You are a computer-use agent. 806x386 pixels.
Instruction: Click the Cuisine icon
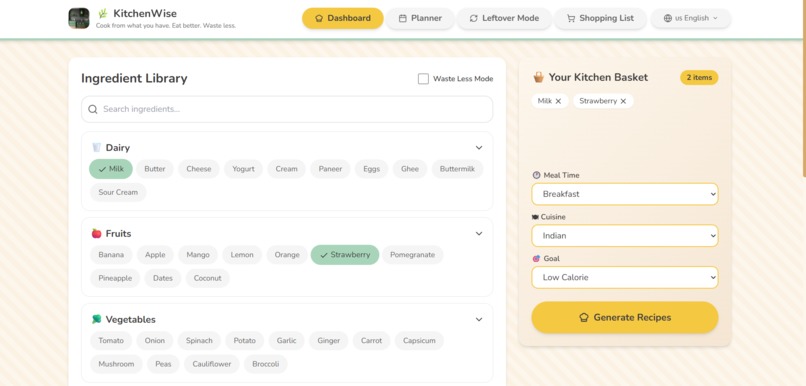(536, 217)
